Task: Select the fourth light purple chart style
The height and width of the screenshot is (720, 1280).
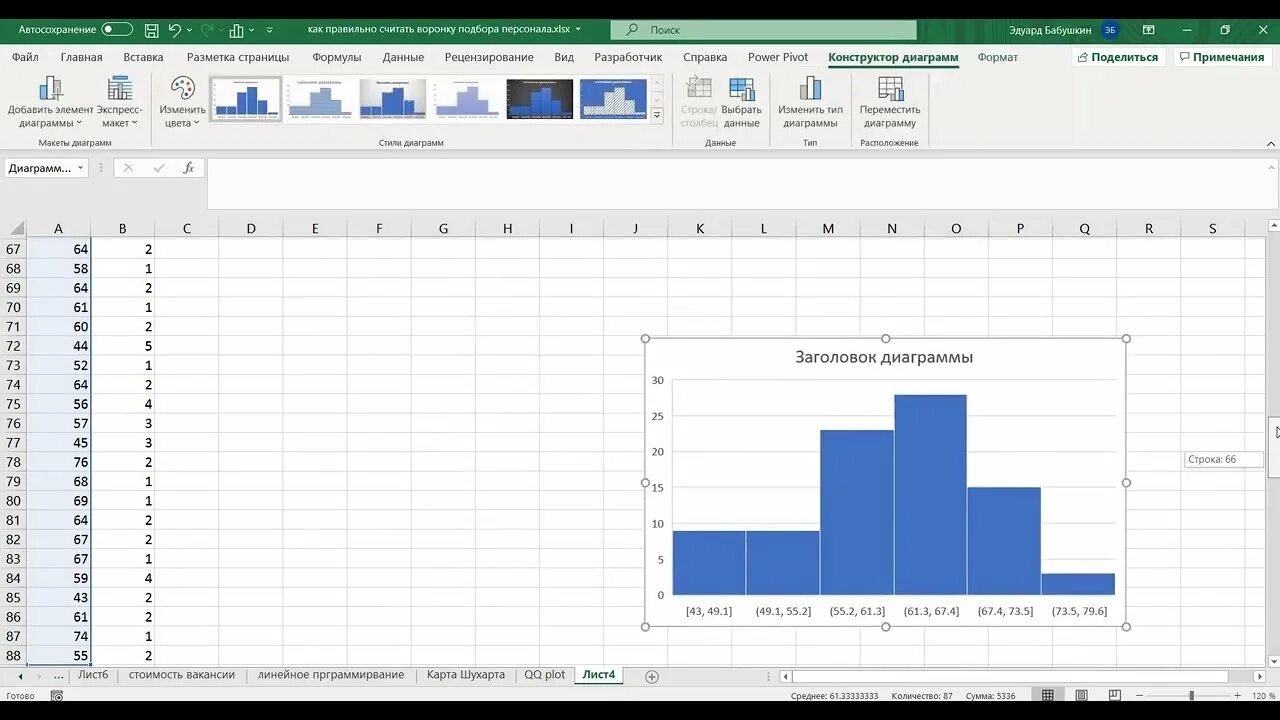Action: (466, 99)
